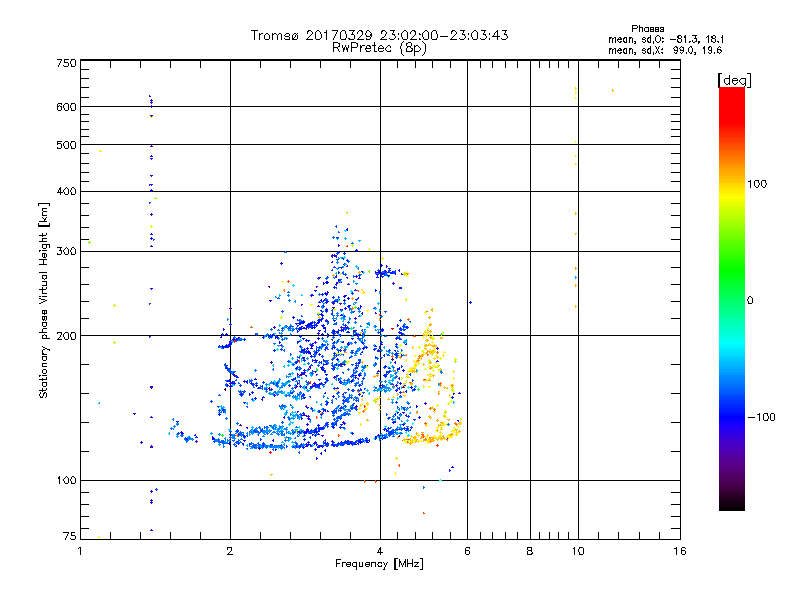
Task: Click the 'mean, sd,O: -81.3, 18.1' line
Action: click(x=666, y=39)
